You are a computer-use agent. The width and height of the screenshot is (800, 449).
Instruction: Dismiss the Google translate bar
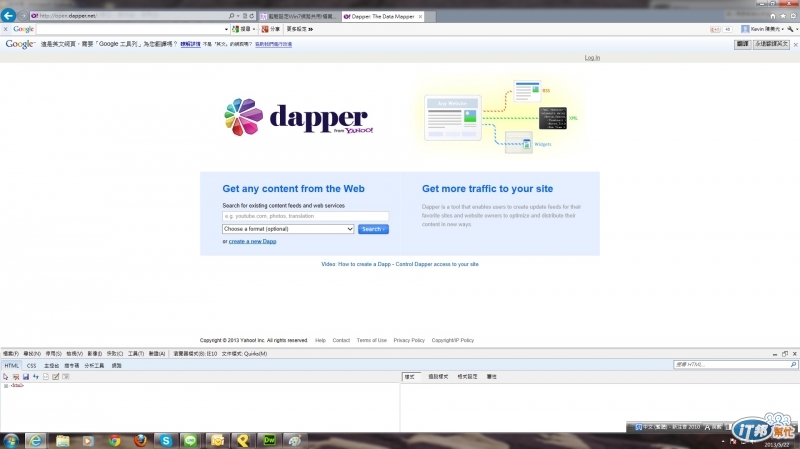795,45
